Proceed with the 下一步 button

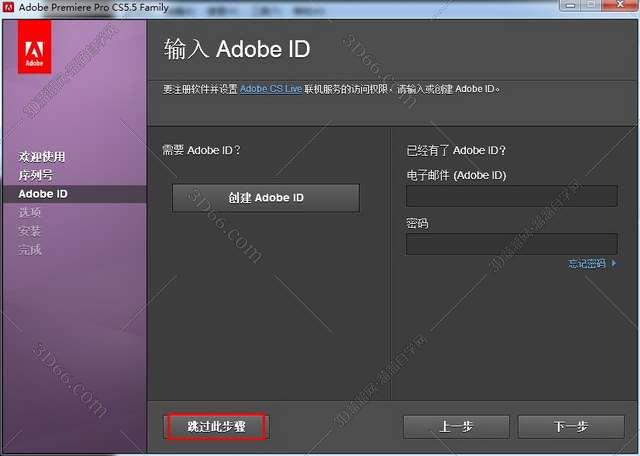coord(571,427)
